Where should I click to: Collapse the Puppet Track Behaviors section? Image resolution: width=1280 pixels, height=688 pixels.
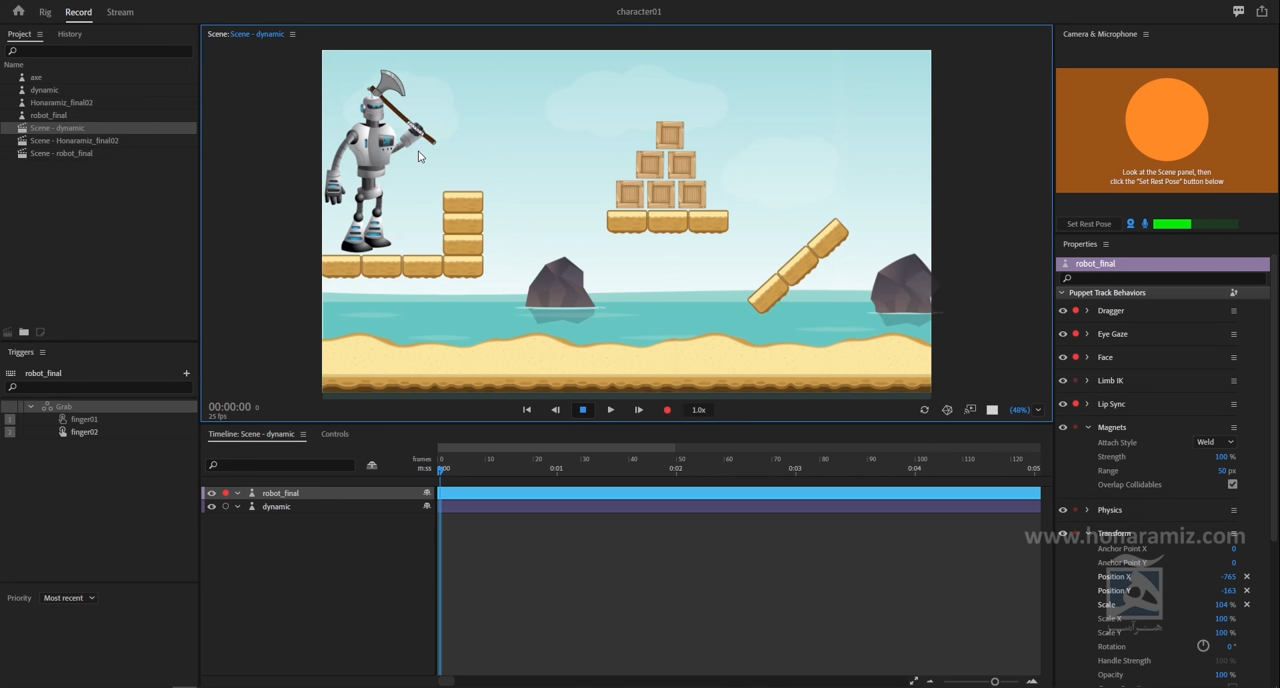click(x=1062, y=293)
